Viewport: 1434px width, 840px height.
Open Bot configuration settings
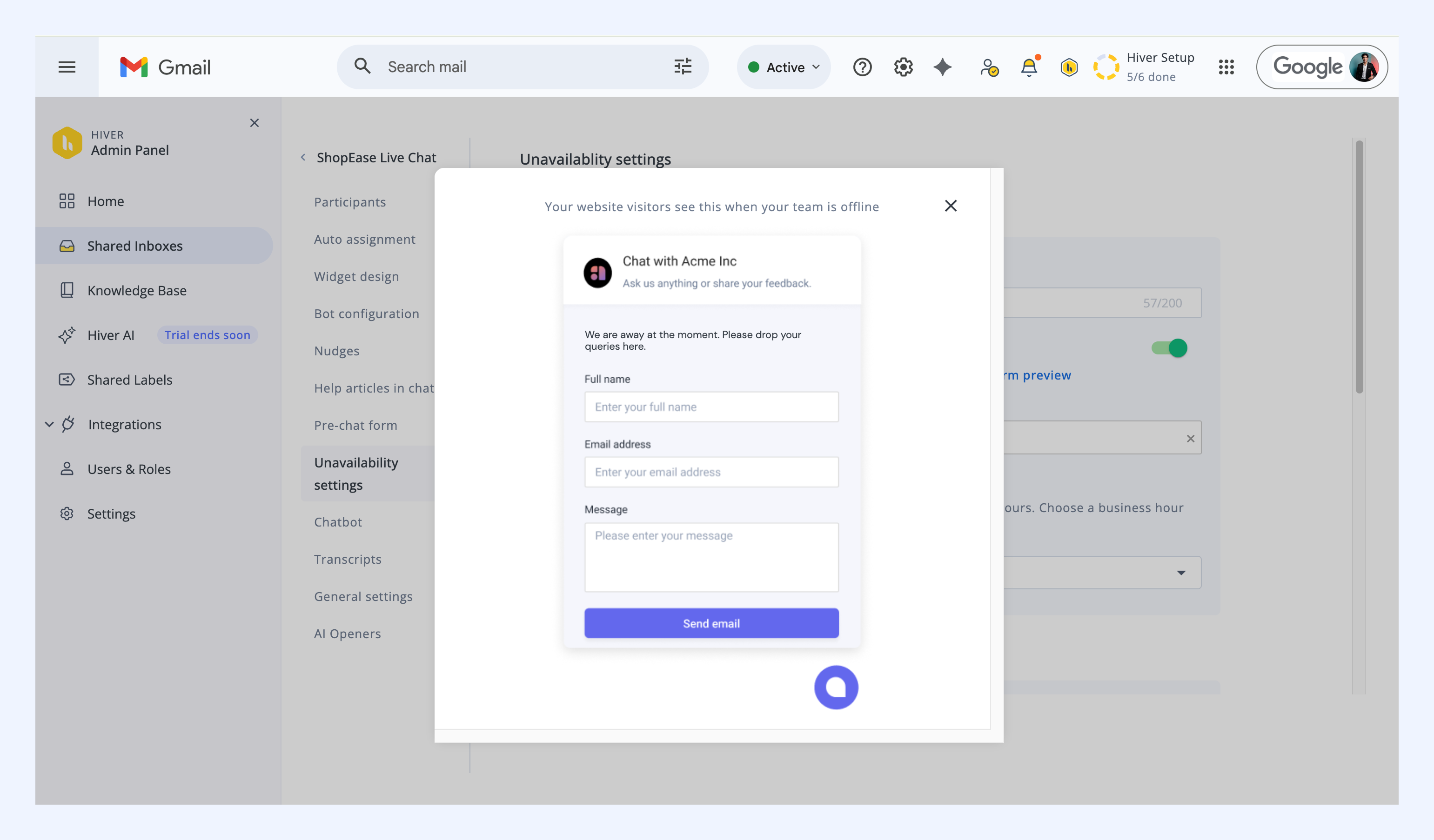(367, 314)
